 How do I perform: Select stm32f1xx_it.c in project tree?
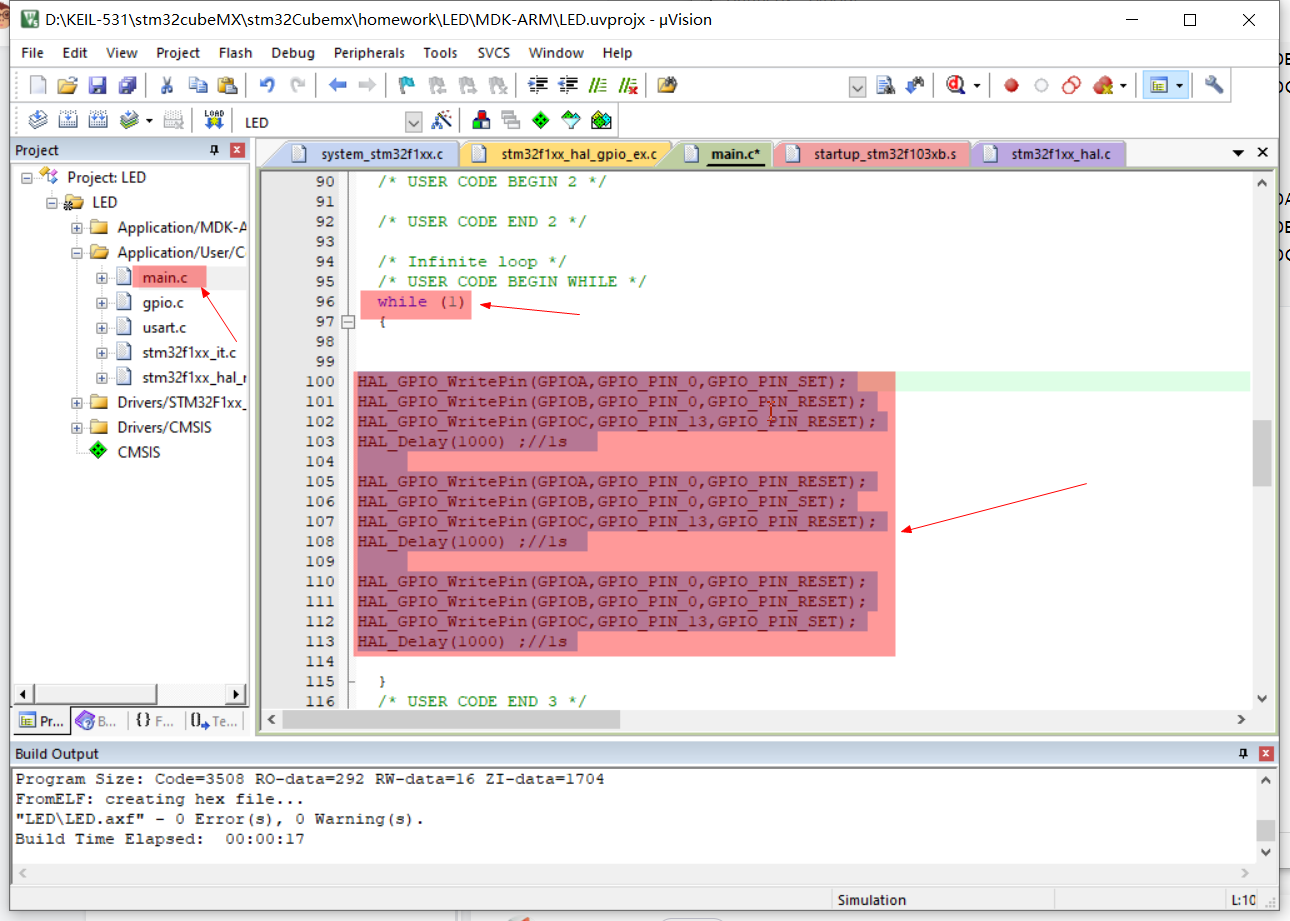[189, 353]
